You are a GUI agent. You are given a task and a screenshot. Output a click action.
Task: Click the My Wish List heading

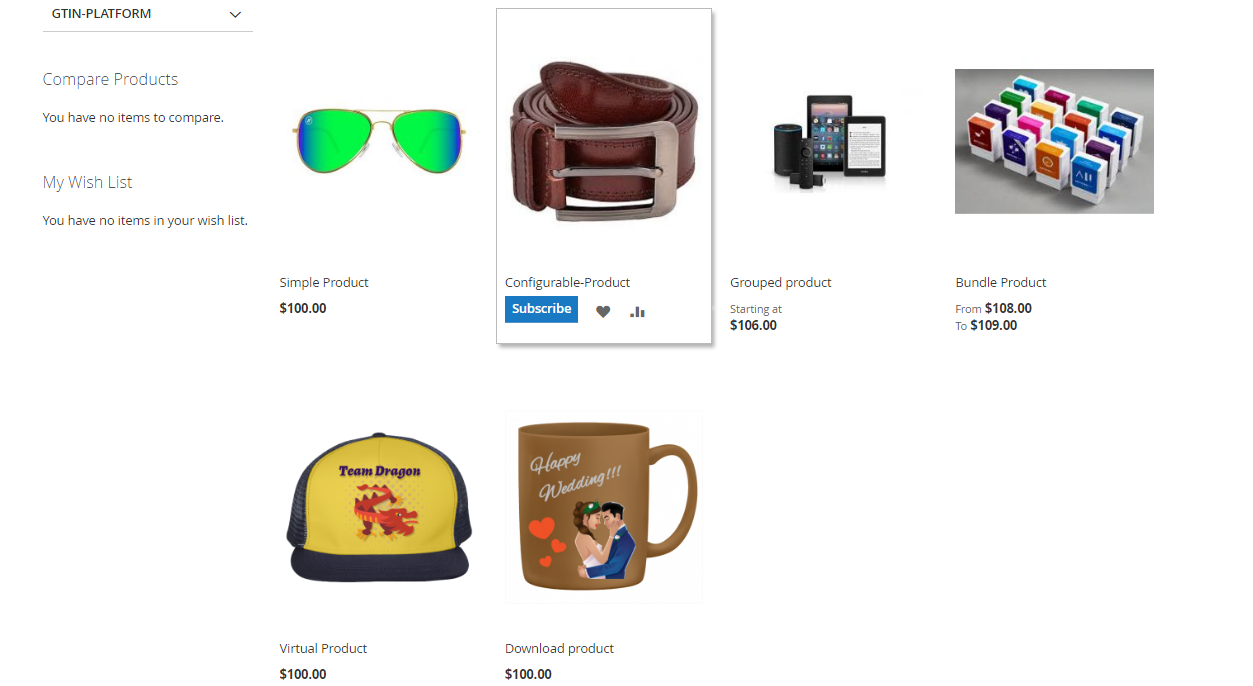87,183
